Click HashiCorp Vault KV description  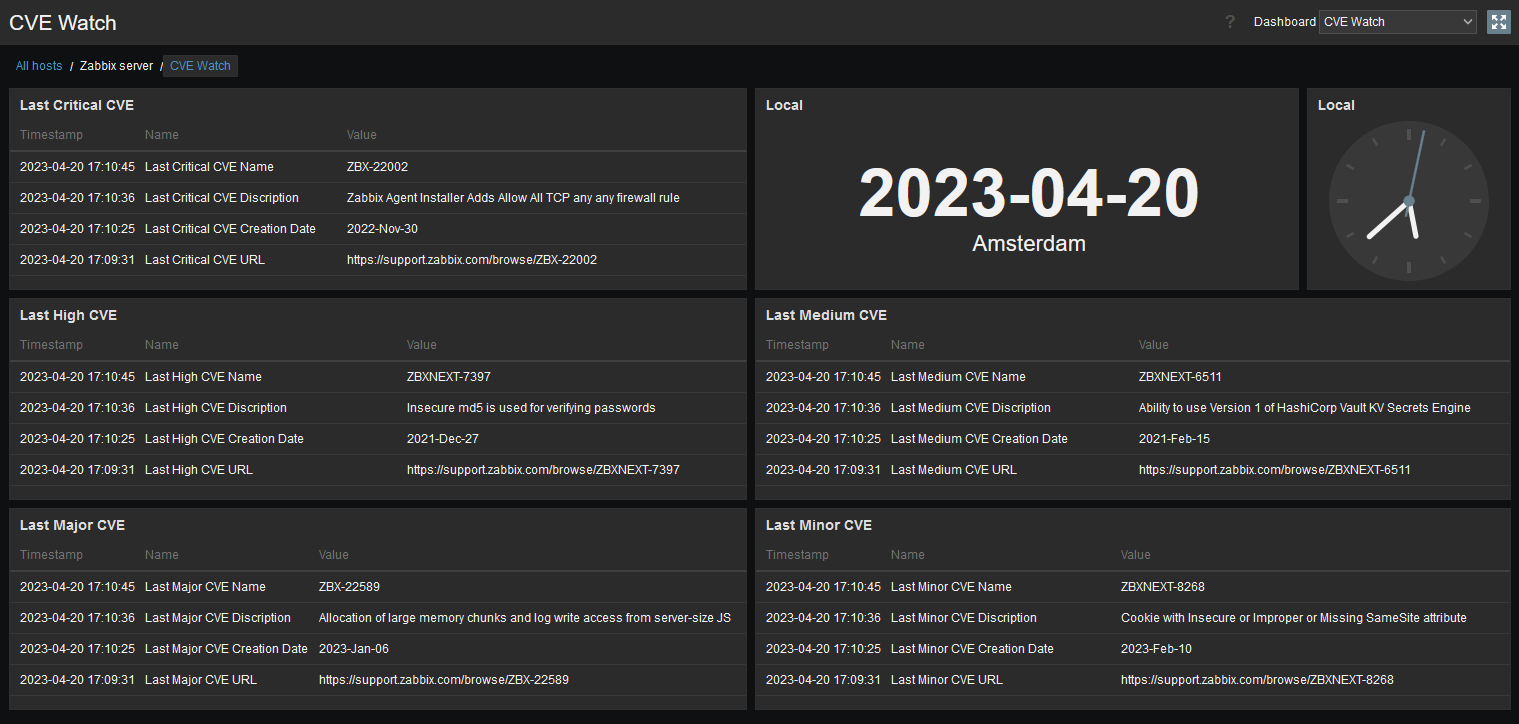[1305, 408]
